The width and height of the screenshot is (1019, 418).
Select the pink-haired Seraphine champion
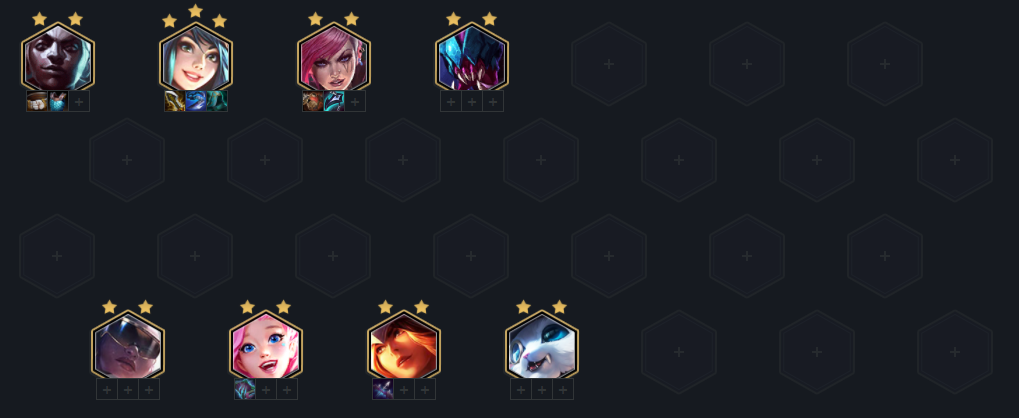click(x=266, y=345)
